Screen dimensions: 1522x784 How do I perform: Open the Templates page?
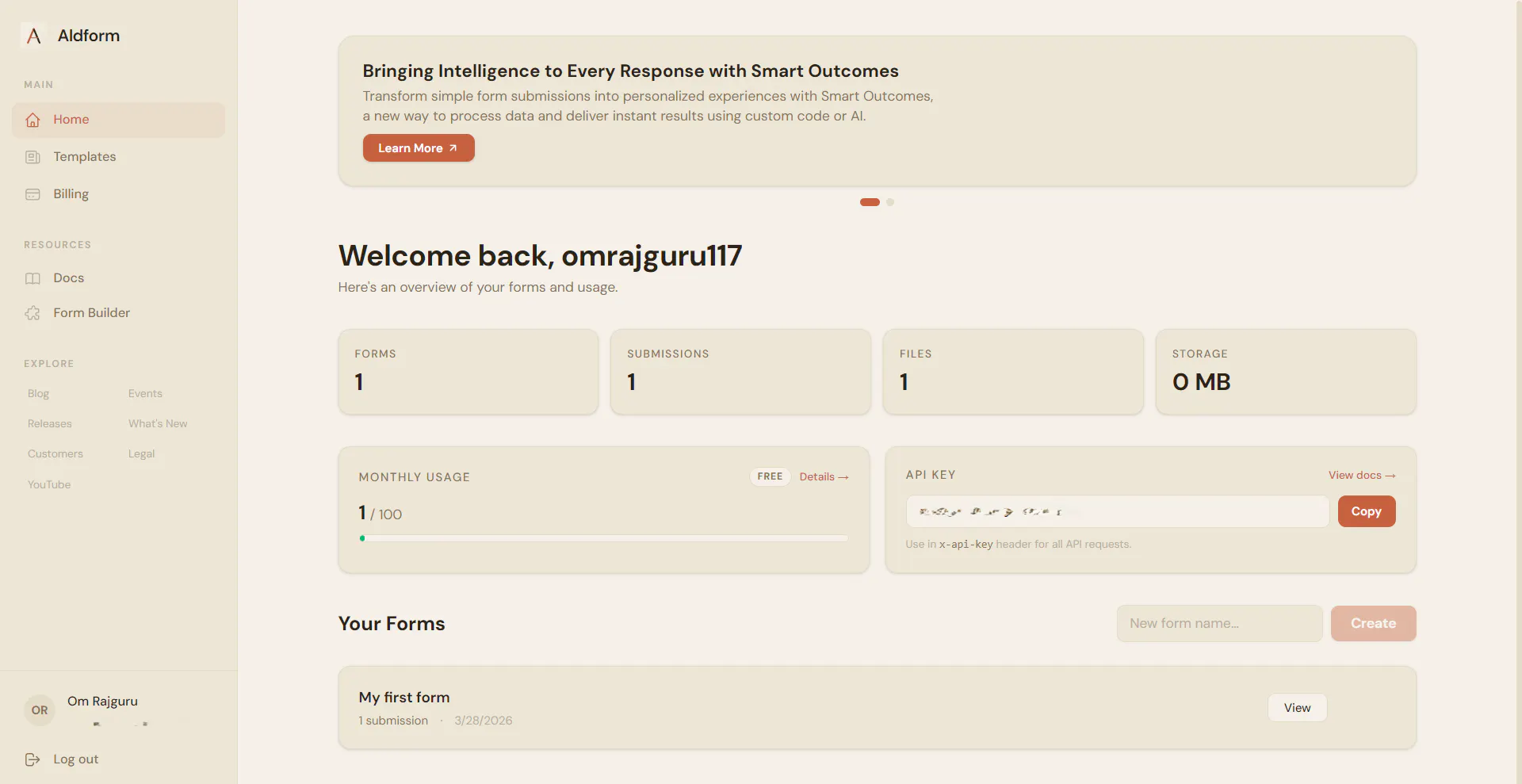pyautogui.click(x=119, y=157)
